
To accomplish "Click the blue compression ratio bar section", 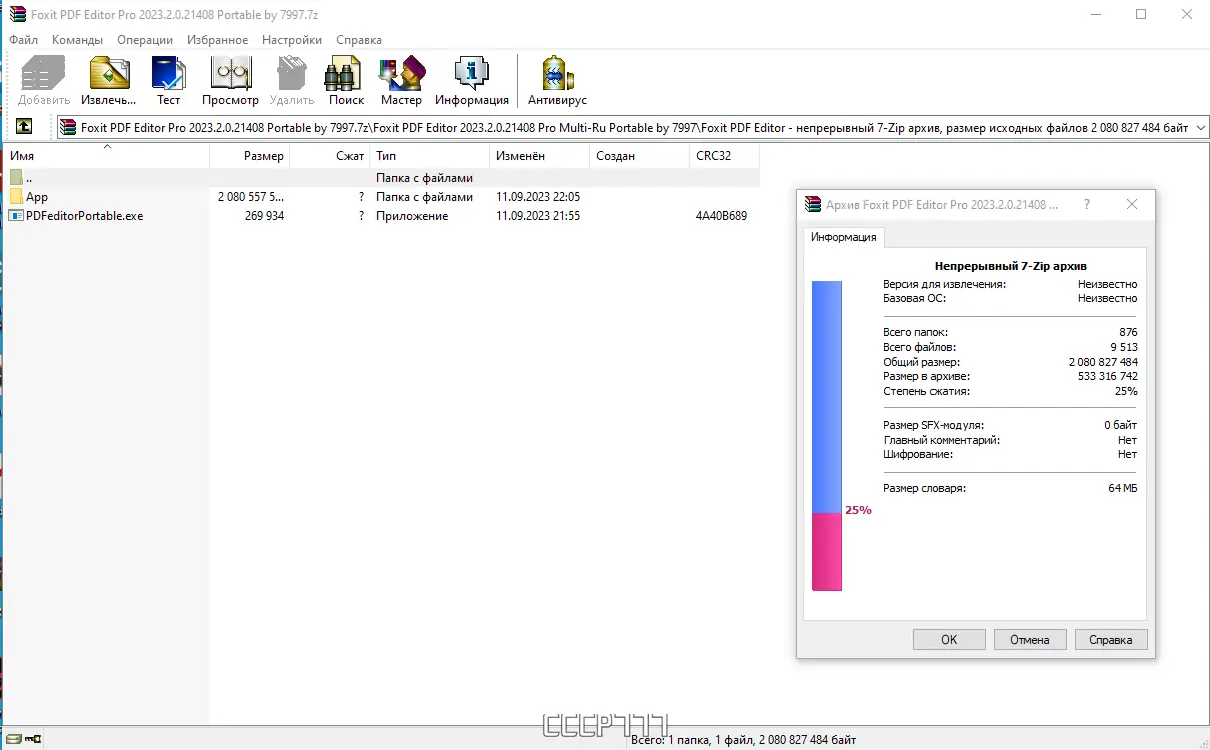I will [x=827, y=397].
